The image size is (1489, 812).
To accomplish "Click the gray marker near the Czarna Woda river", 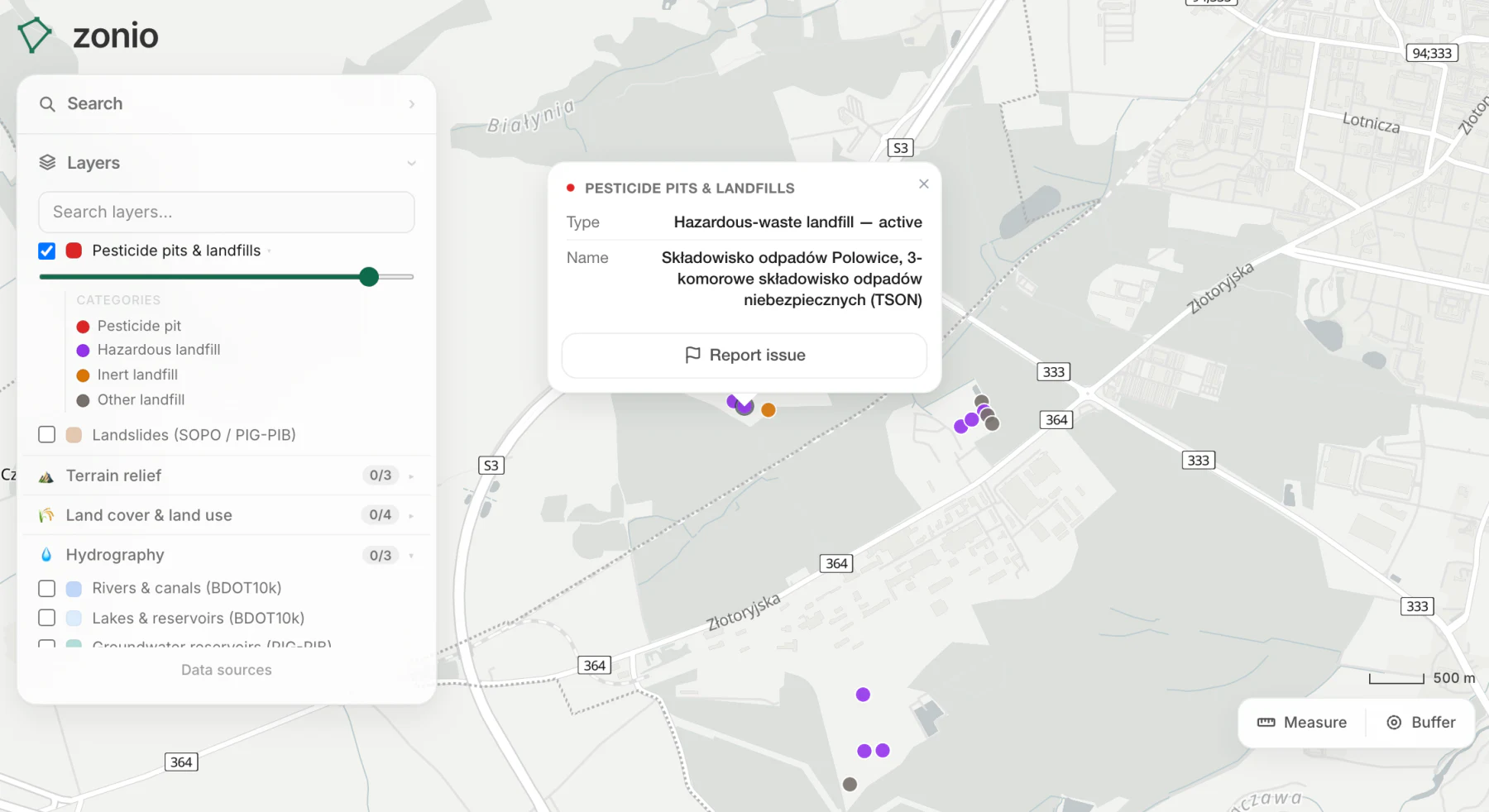I will [850, 784].
